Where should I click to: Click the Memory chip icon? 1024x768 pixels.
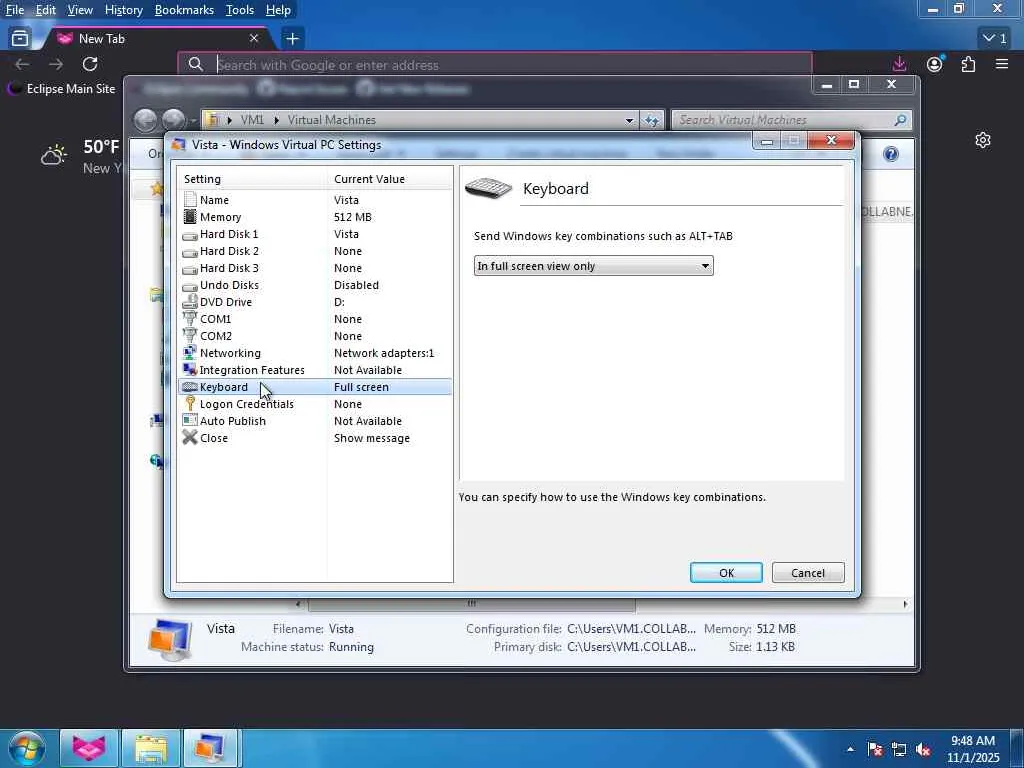coord(190,217)
